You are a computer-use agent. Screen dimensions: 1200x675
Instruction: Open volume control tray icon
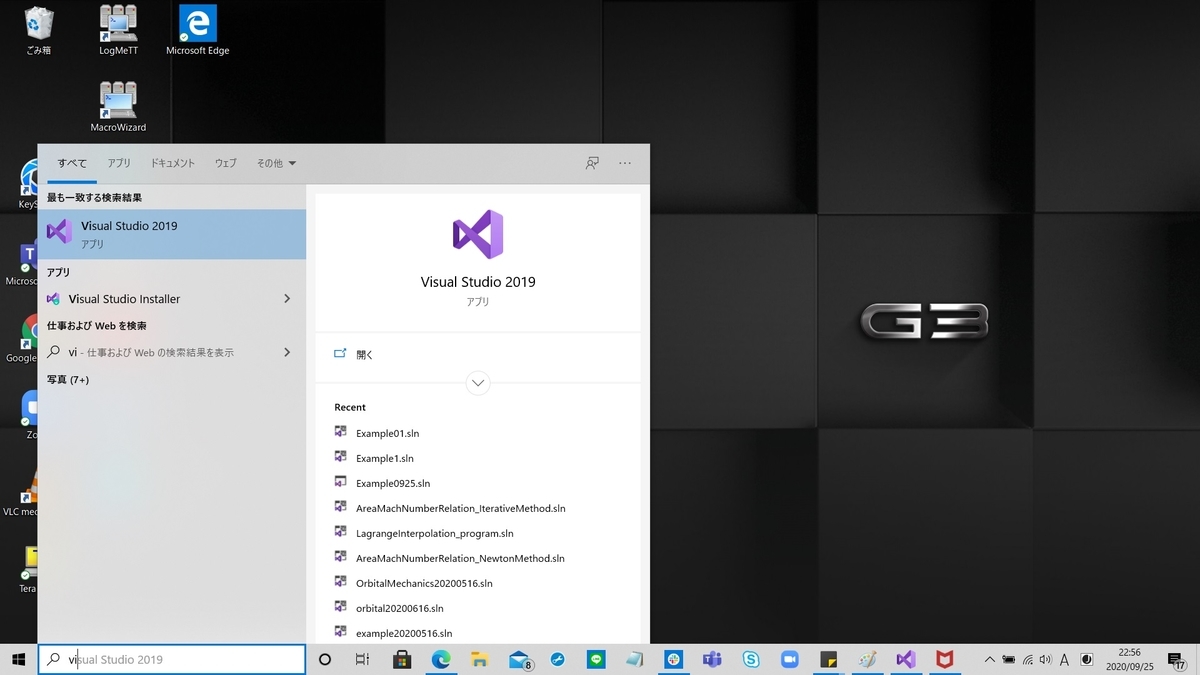point(1045,659)
